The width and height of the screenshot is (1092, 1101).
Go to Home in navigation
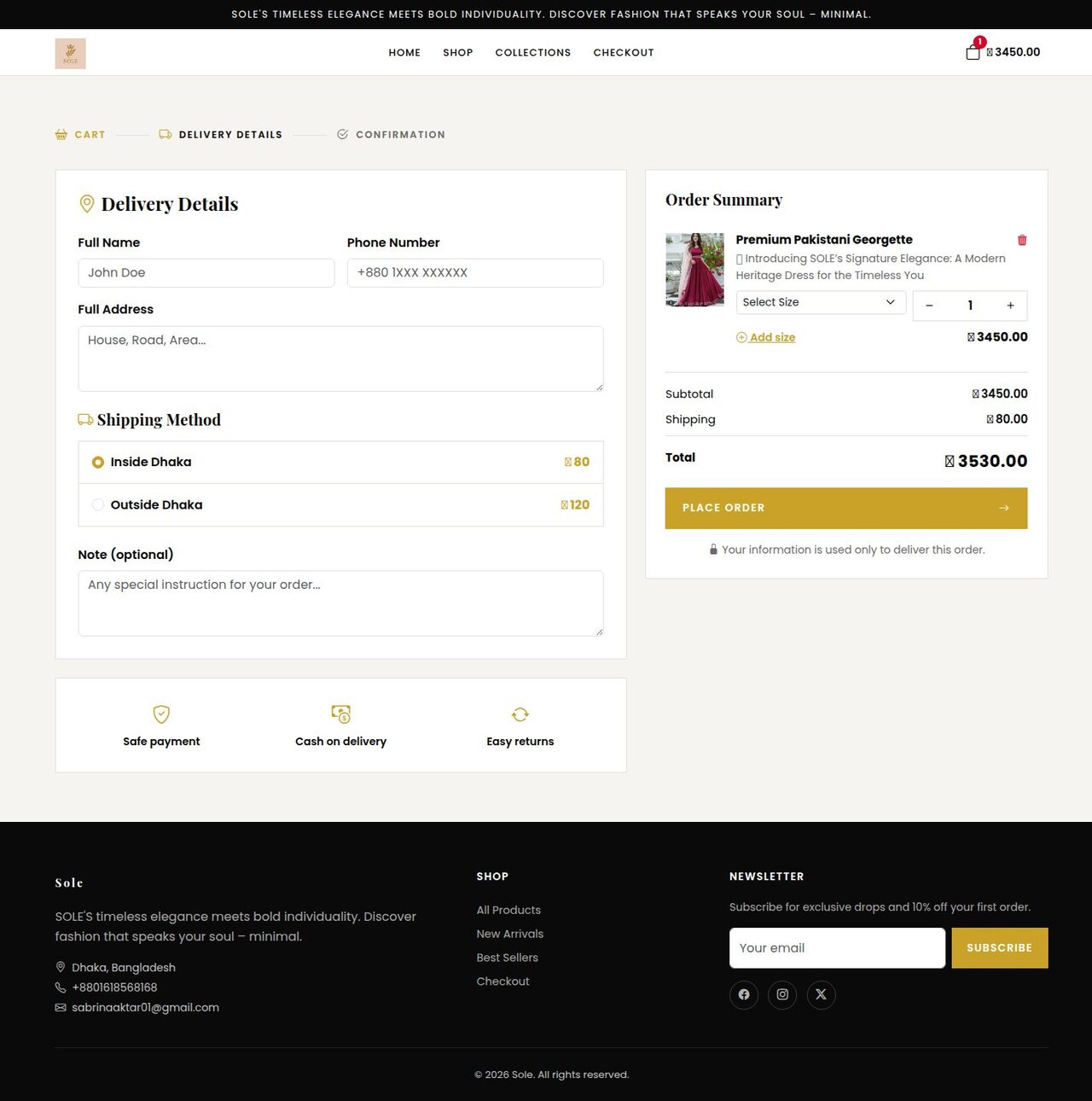[404, 53]
